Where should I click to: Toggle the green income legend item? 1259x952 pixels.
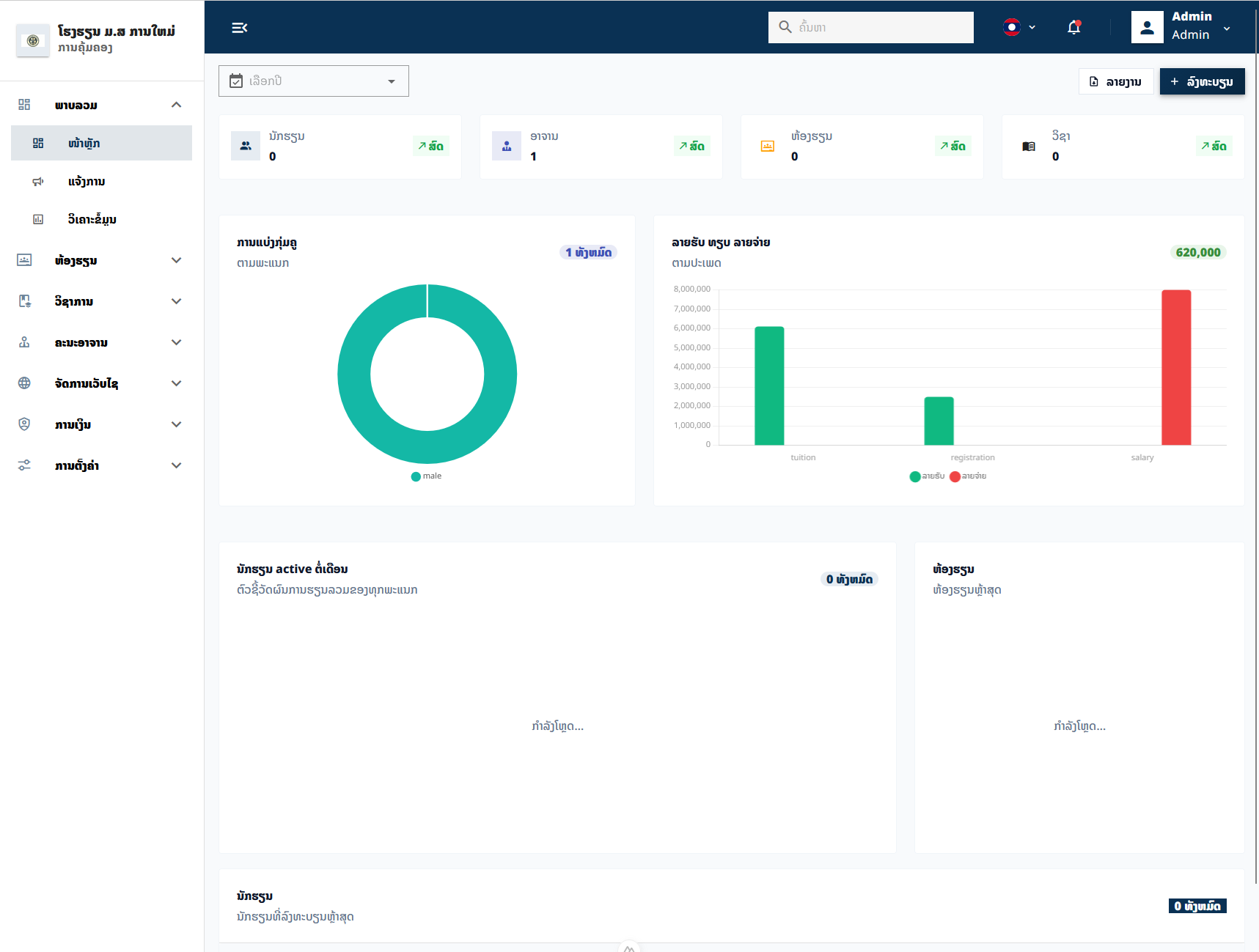[927, 476]
